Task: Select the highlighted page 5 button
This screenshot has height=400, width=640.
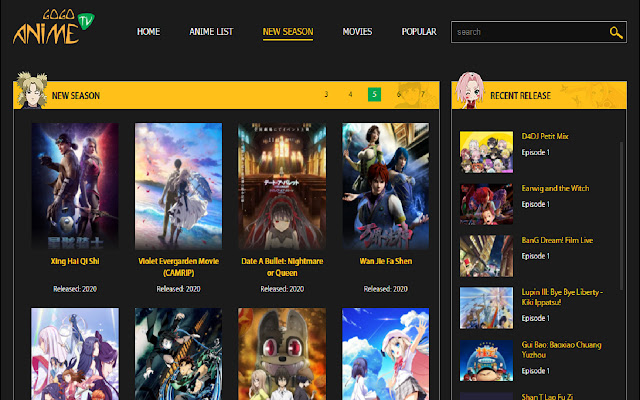Action: point(374,94)
